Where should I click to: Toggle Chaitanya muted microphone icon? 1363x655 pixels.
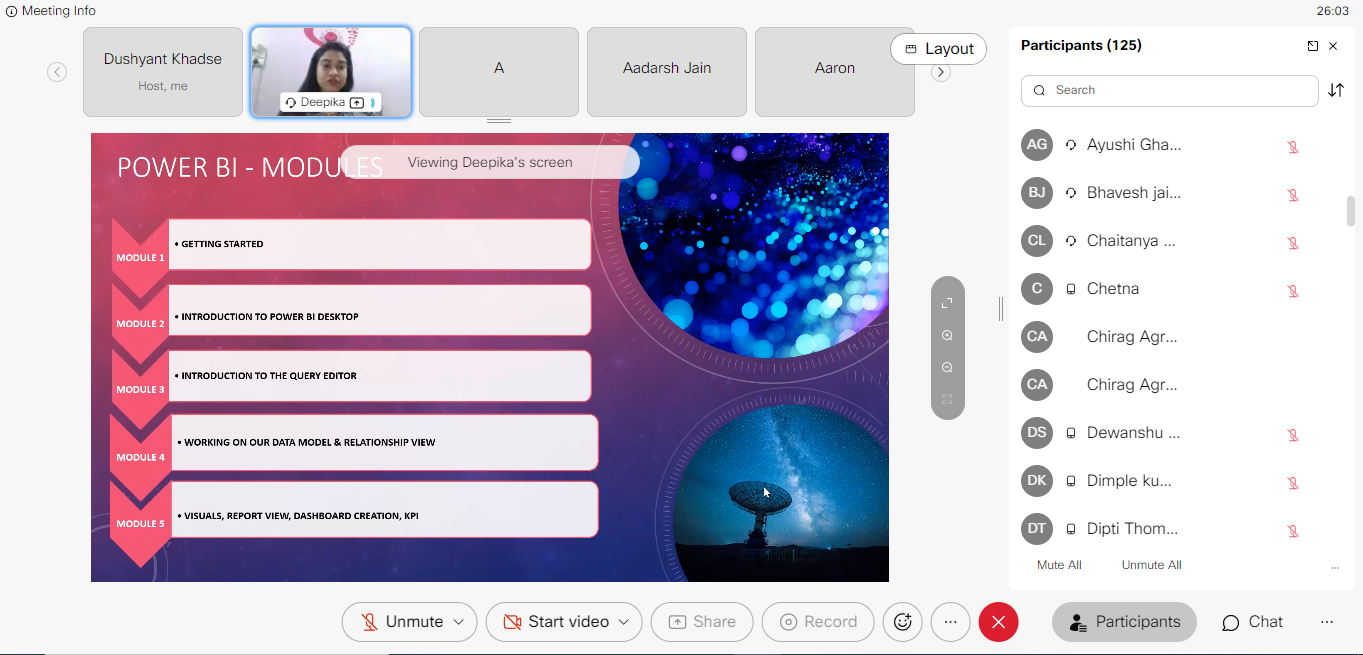pyautogui.click(x=1293, y=243)
